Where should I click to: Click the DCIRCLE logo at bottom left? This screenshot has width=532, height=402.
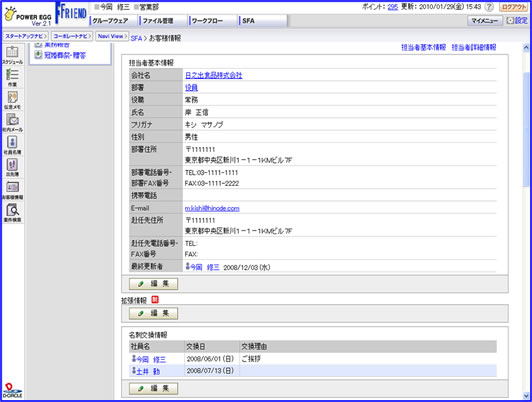click(x=12, y=390)
